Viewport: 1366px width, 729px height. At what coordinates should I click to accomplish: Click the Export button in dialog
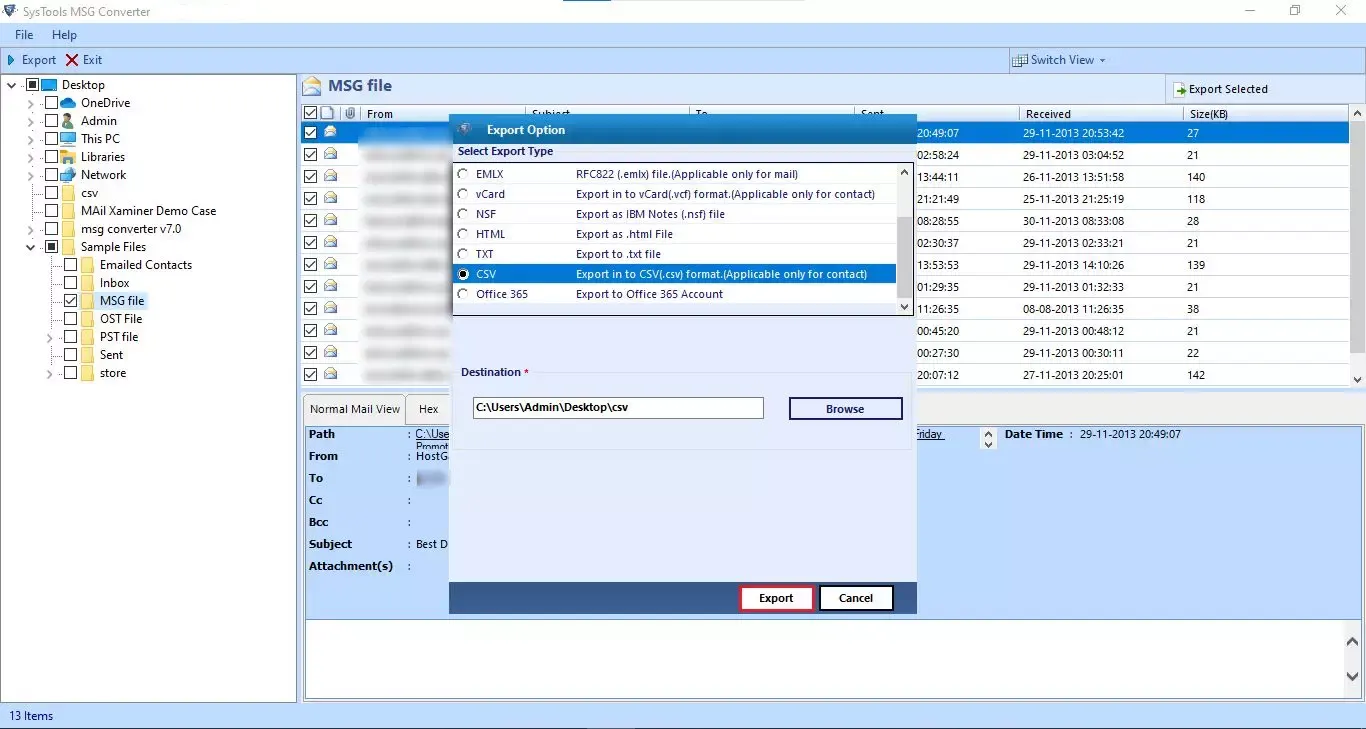[776, 598]
